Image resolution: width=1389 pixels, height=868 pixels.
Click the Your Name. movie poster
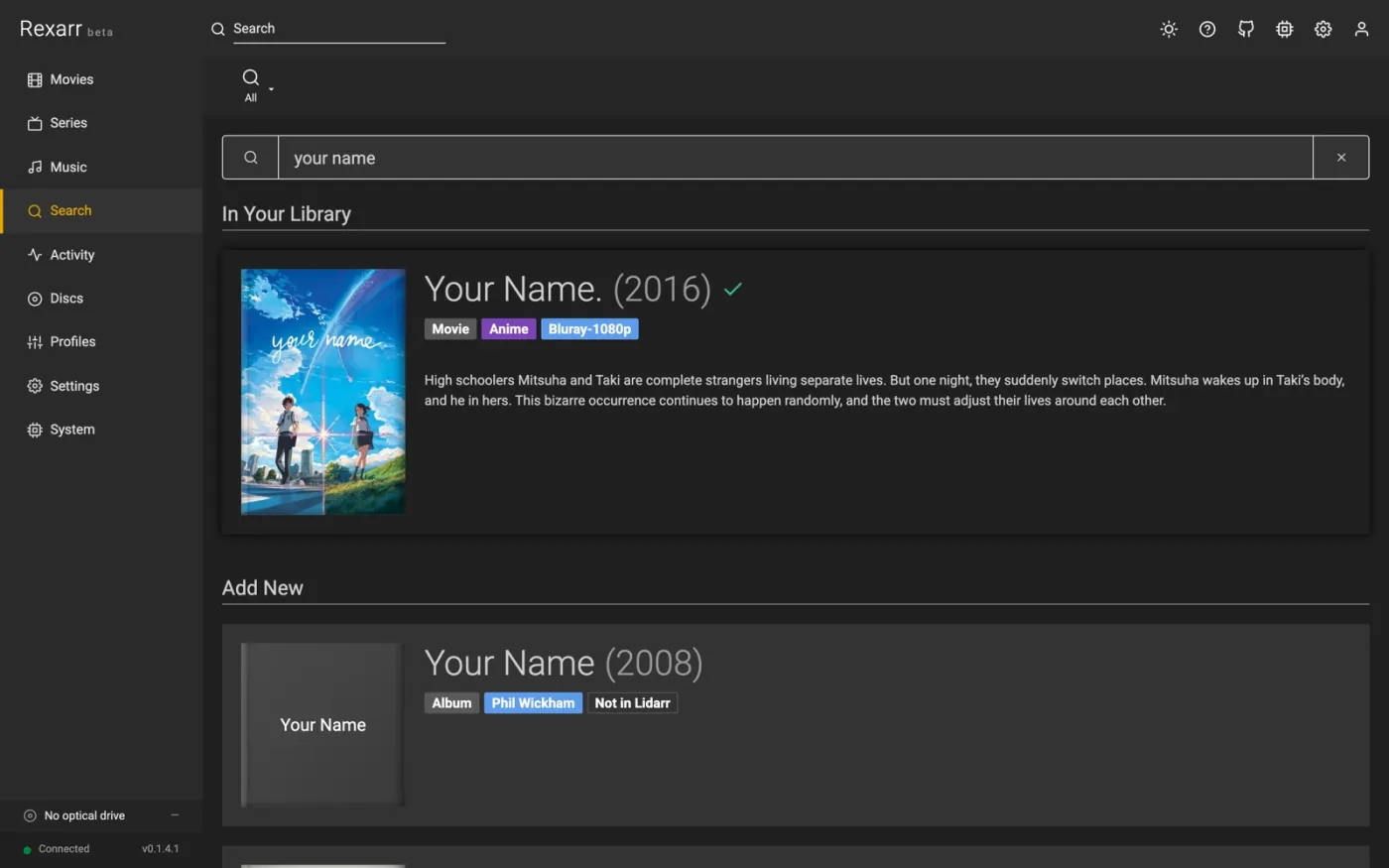[x=323, y=392]
